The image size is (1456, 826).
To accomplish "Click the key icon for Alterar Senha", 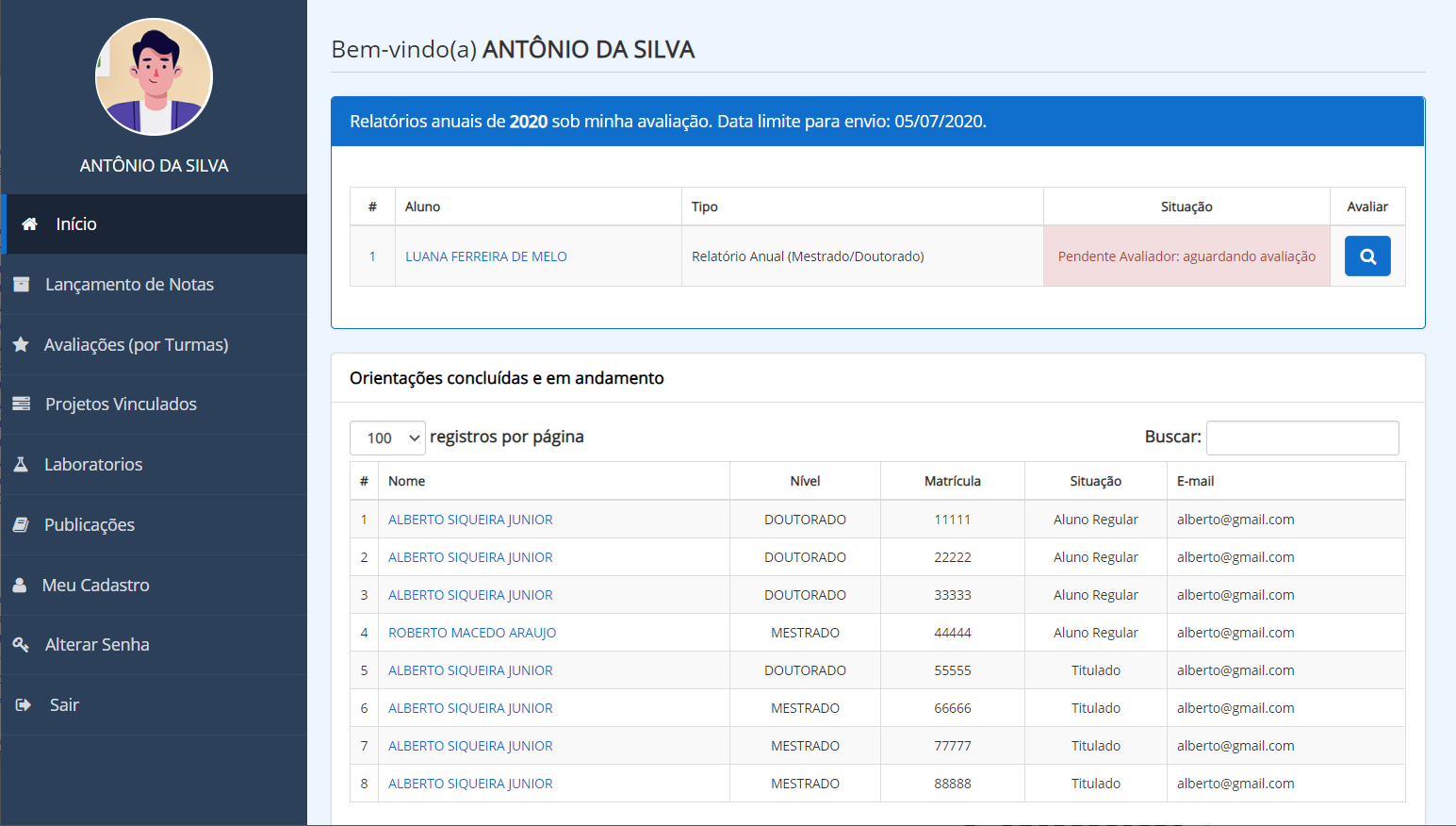I will pos(21,644).
